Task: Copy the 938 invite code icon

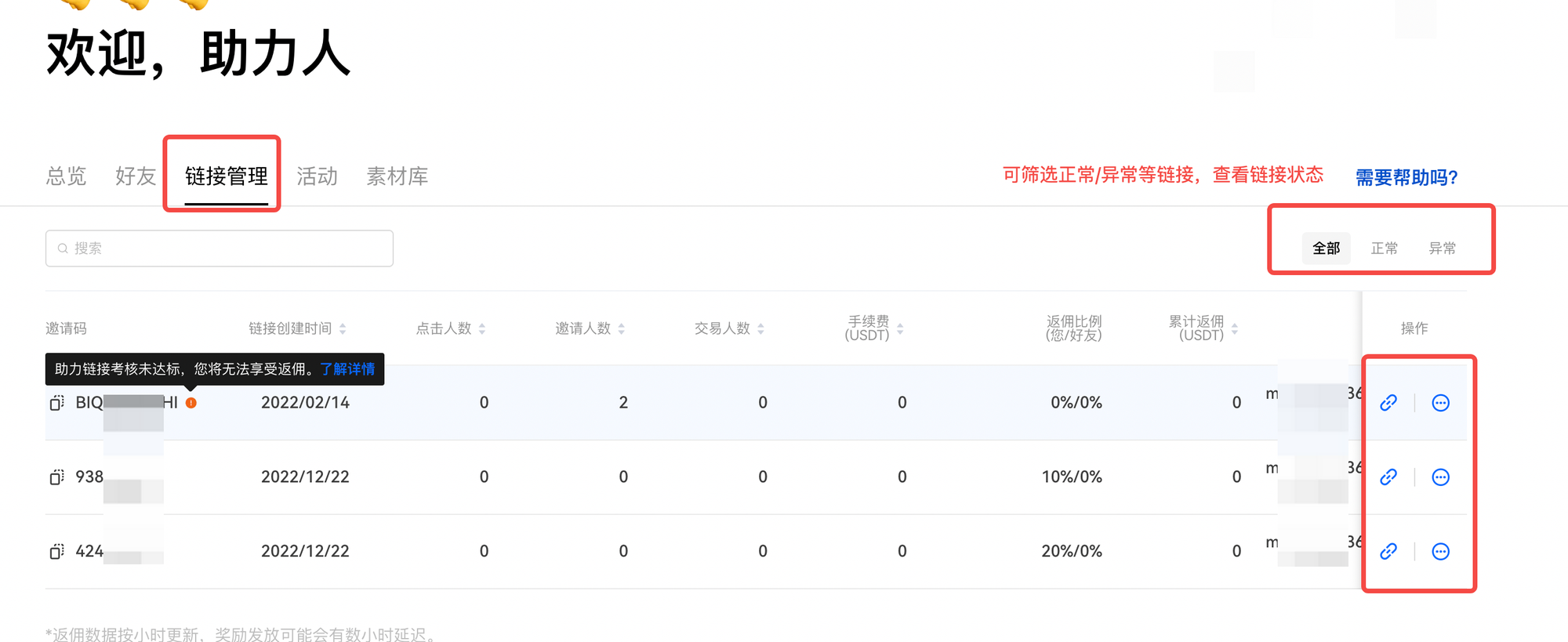Action: pos(56,477)
